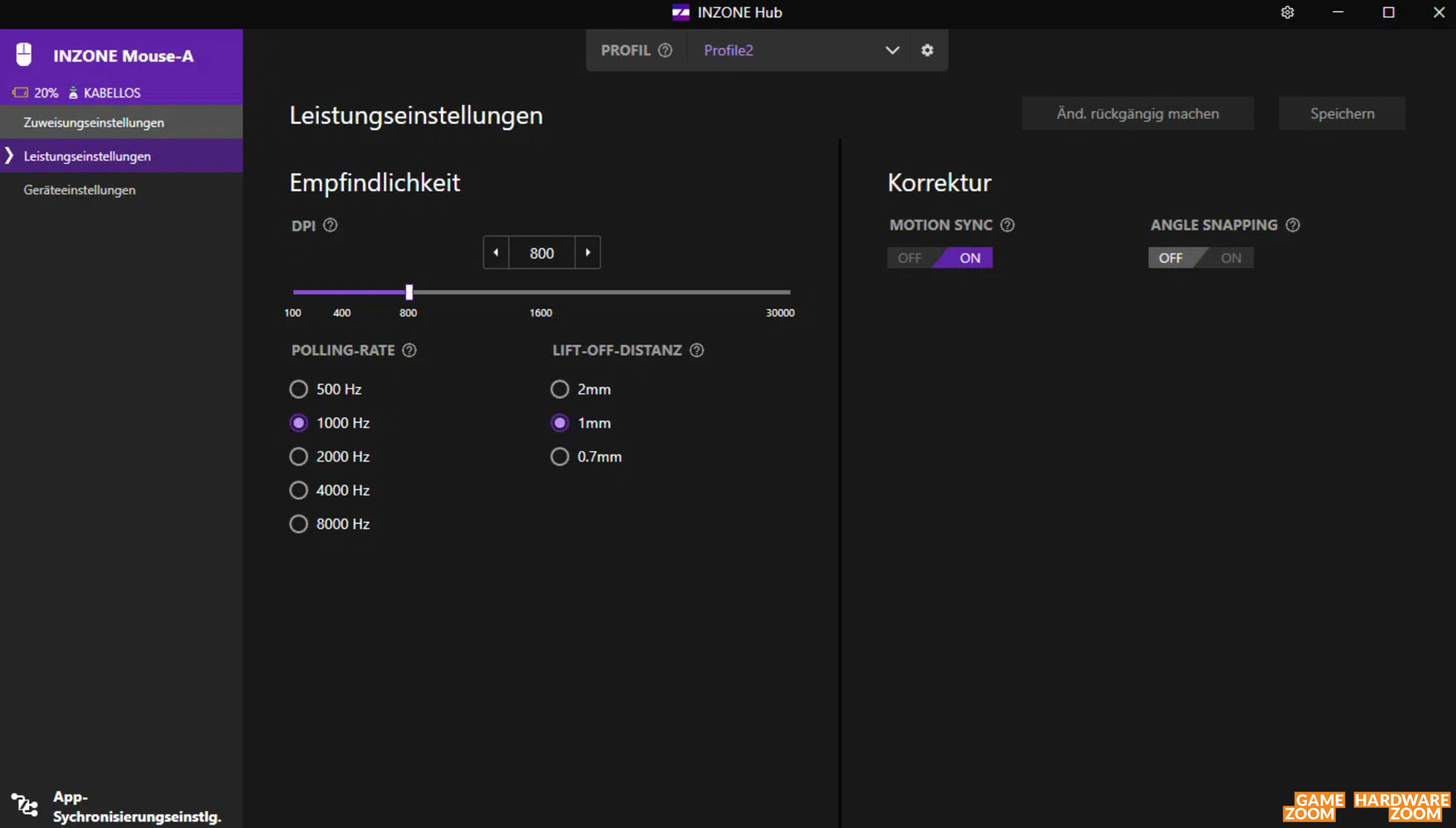The image size is (1456, 828).
Task: Select 2mm lift-off distance
Action: pyautogui.click(x=560, y=389)
